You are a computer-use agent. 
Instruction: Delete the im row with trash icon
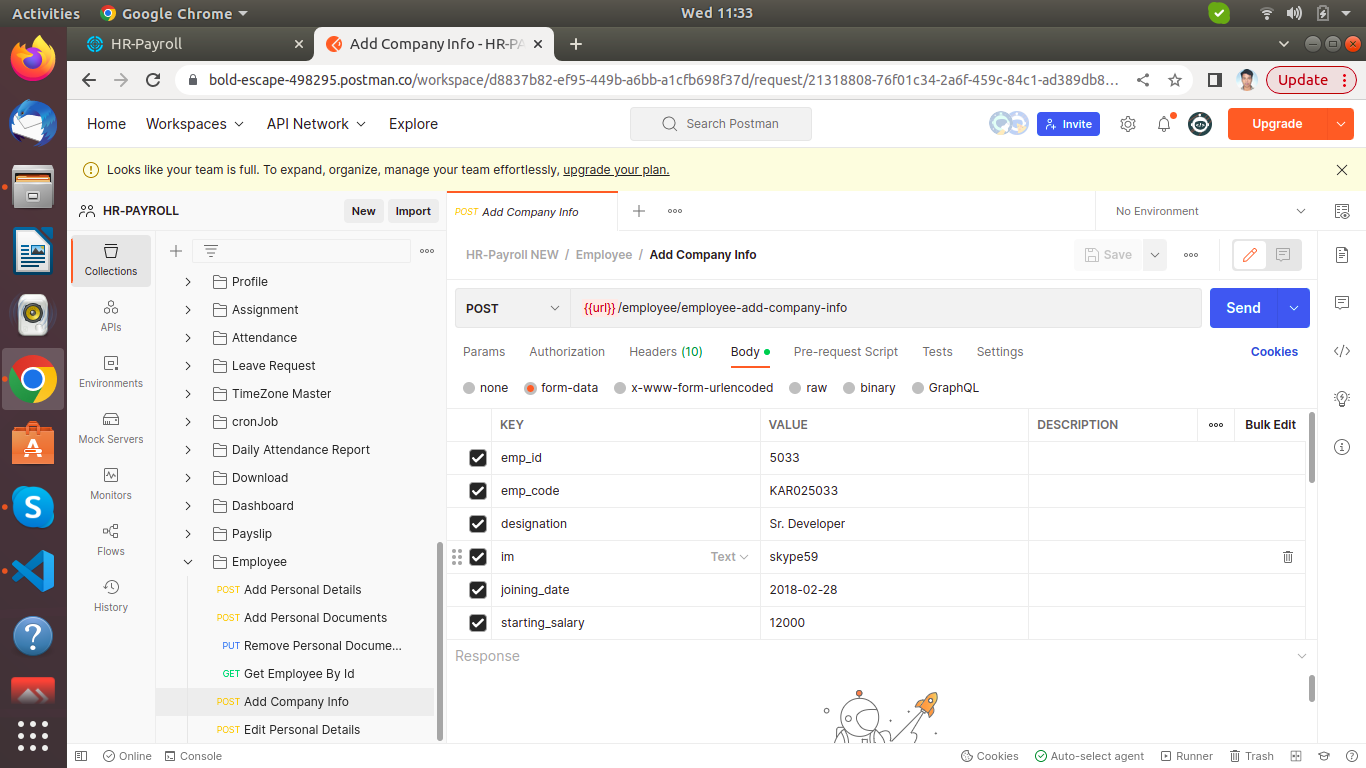point(1287,557)
